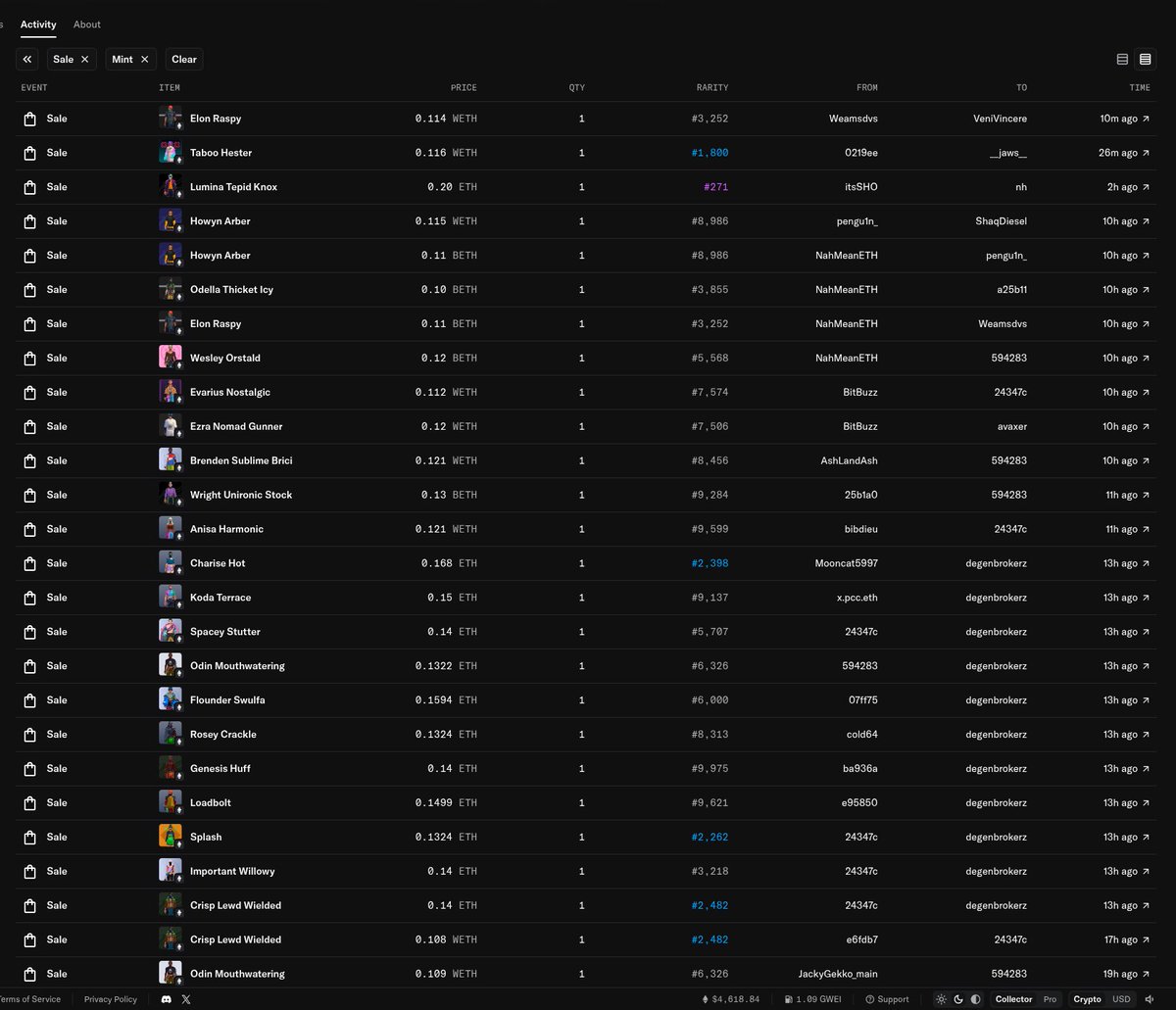Screen dimensions: 1176x1010
Task: Click the sale bag icon on Flounder Swulfa row
Action: click(x=29, y=699)
